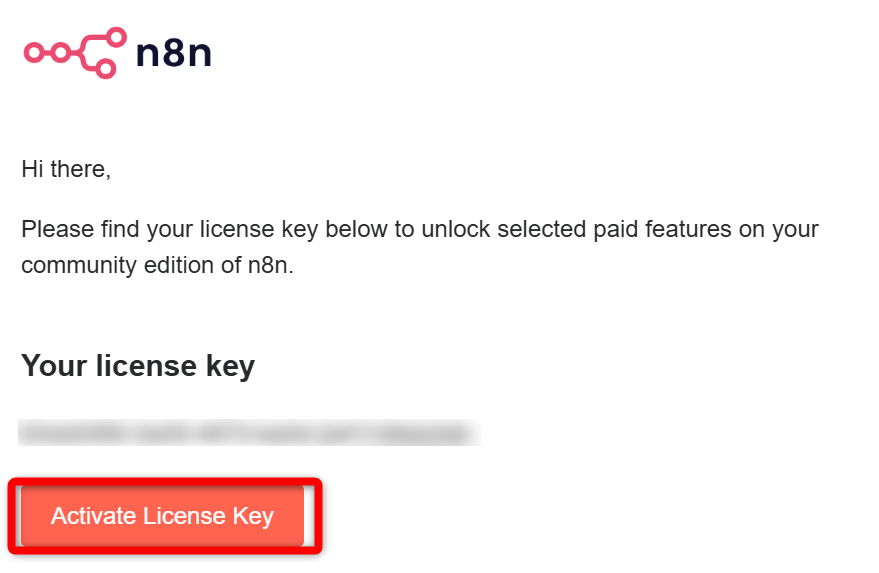Click the leftmost circle node in the logo
This screenshot has width=879, height=573.
[34, 53]
